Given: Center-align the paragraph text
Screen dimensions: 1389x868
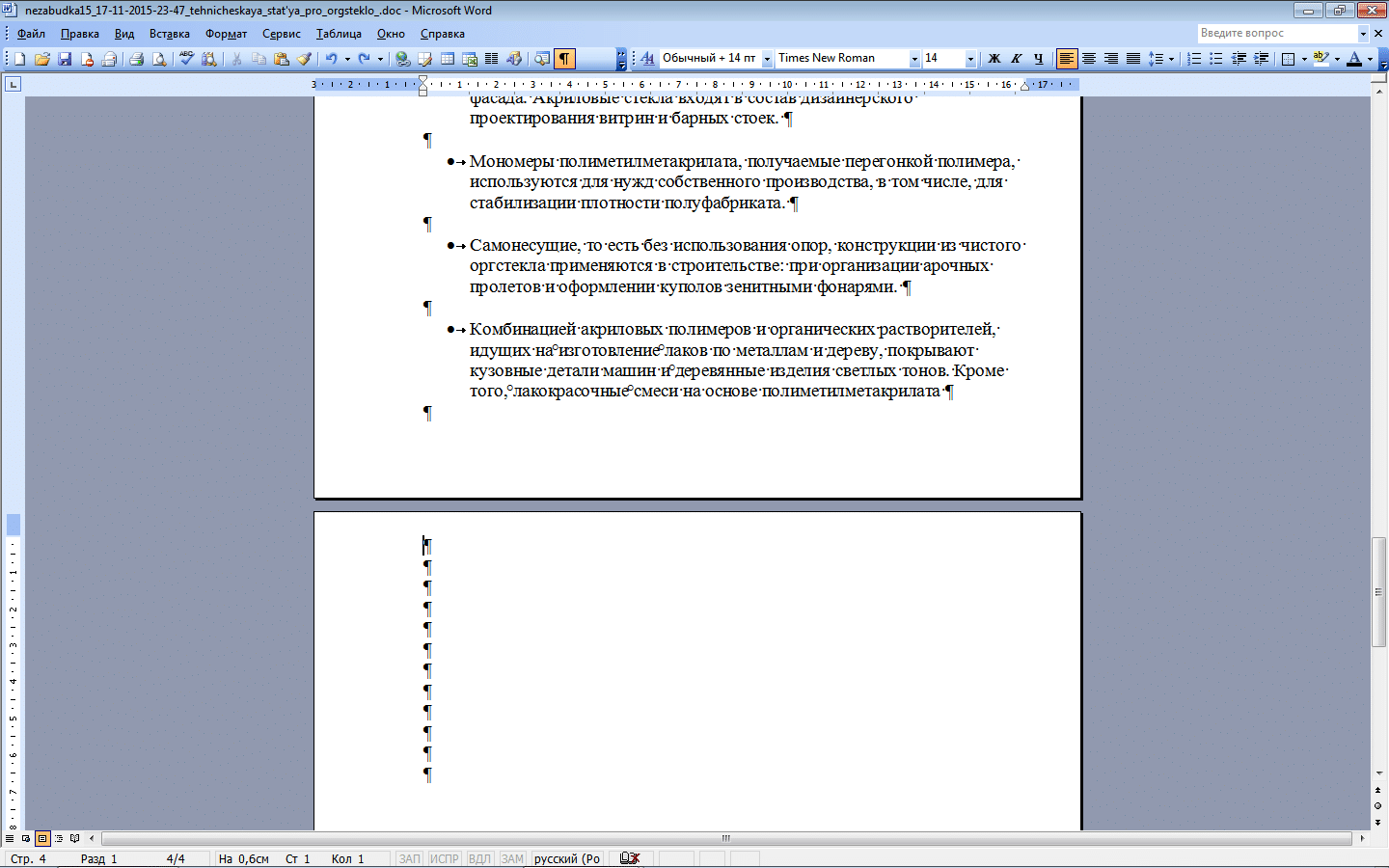Looking at the screenshot, I should (1089, 59).
